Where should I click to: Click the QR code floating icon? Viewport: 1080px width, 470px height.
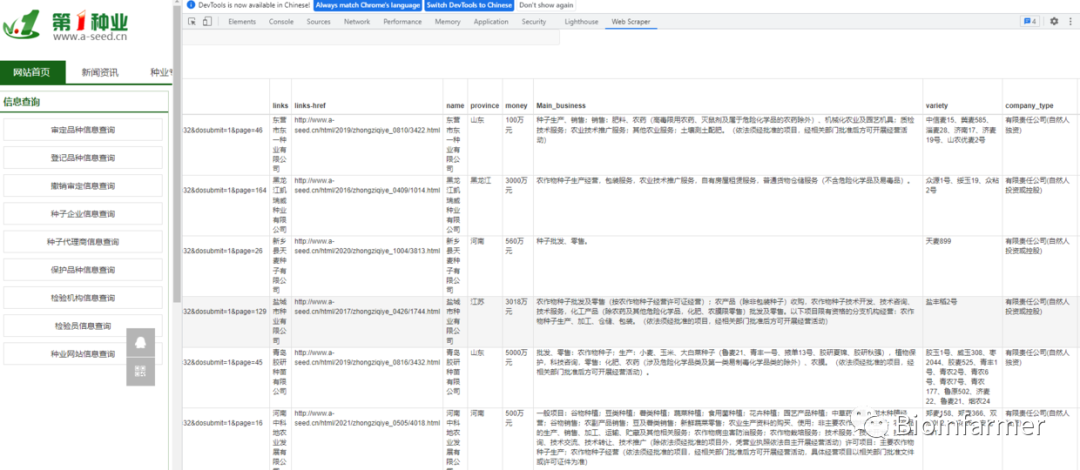point(139,372)
